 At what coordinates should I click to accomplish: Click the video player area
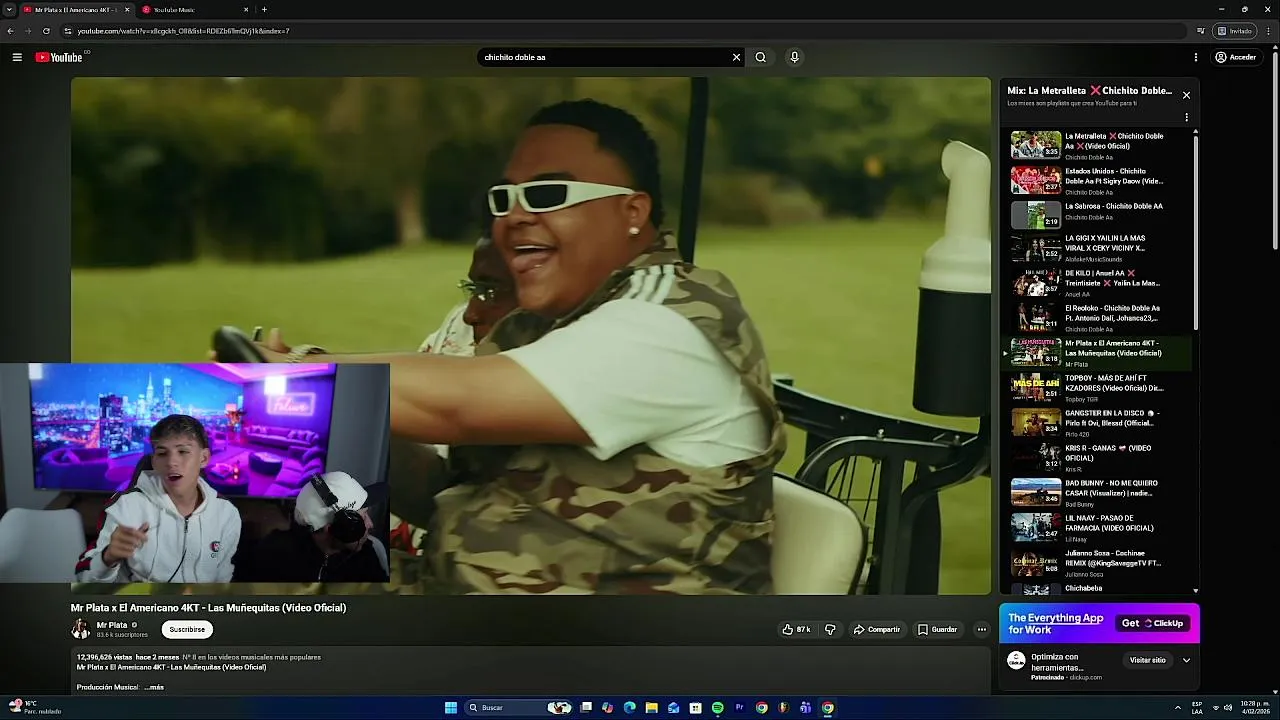(x=531, y=336)
